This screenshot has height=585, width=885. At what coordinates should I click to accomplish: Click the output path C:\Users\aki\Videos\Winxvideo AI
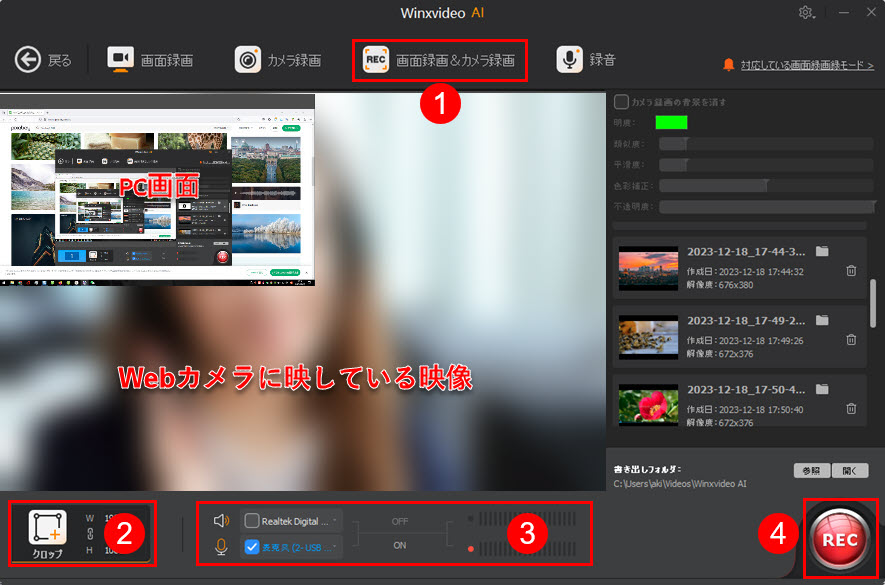pyautogui.click(x=680, y=484)
